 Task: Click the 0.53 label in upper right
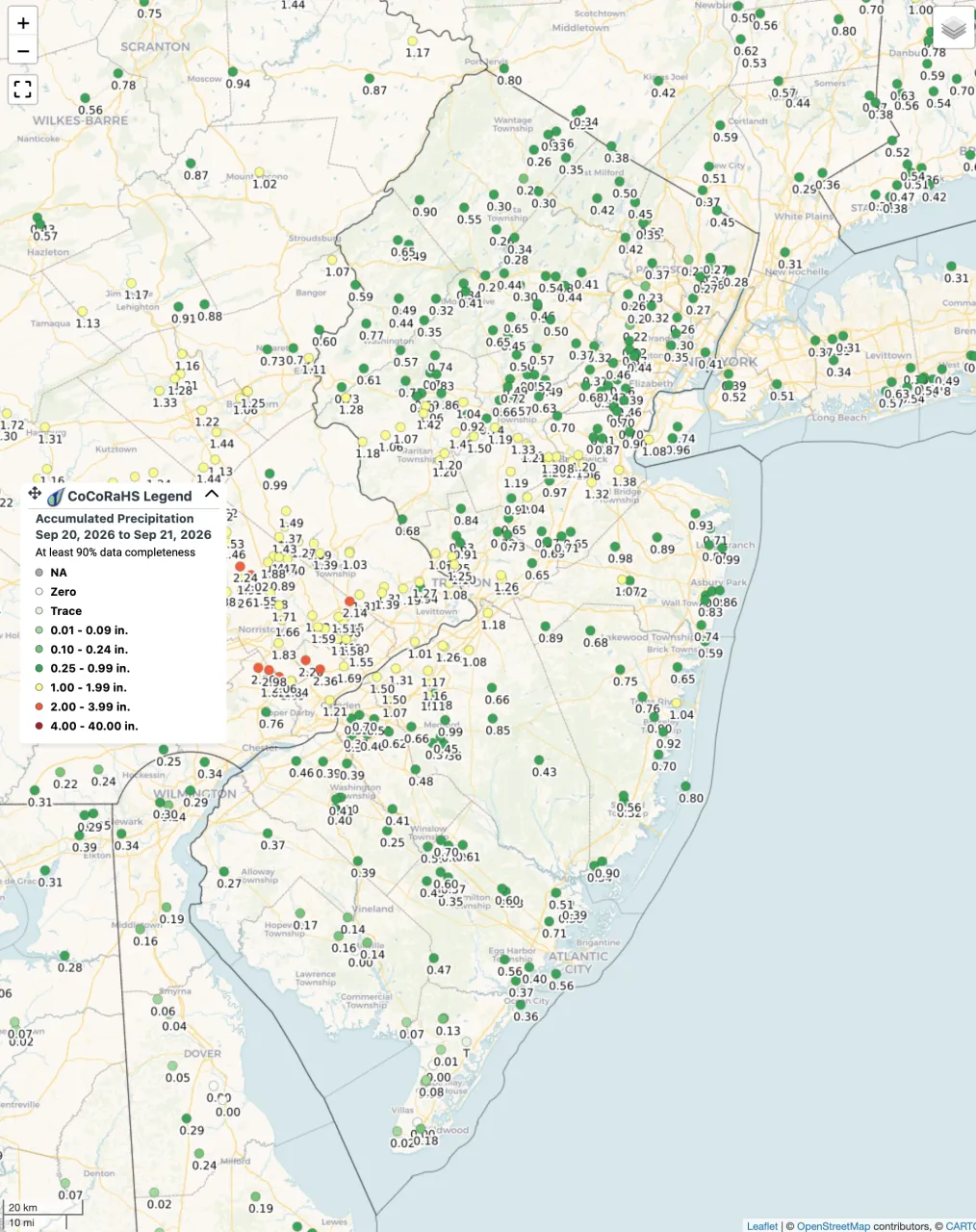click(755, 64)
